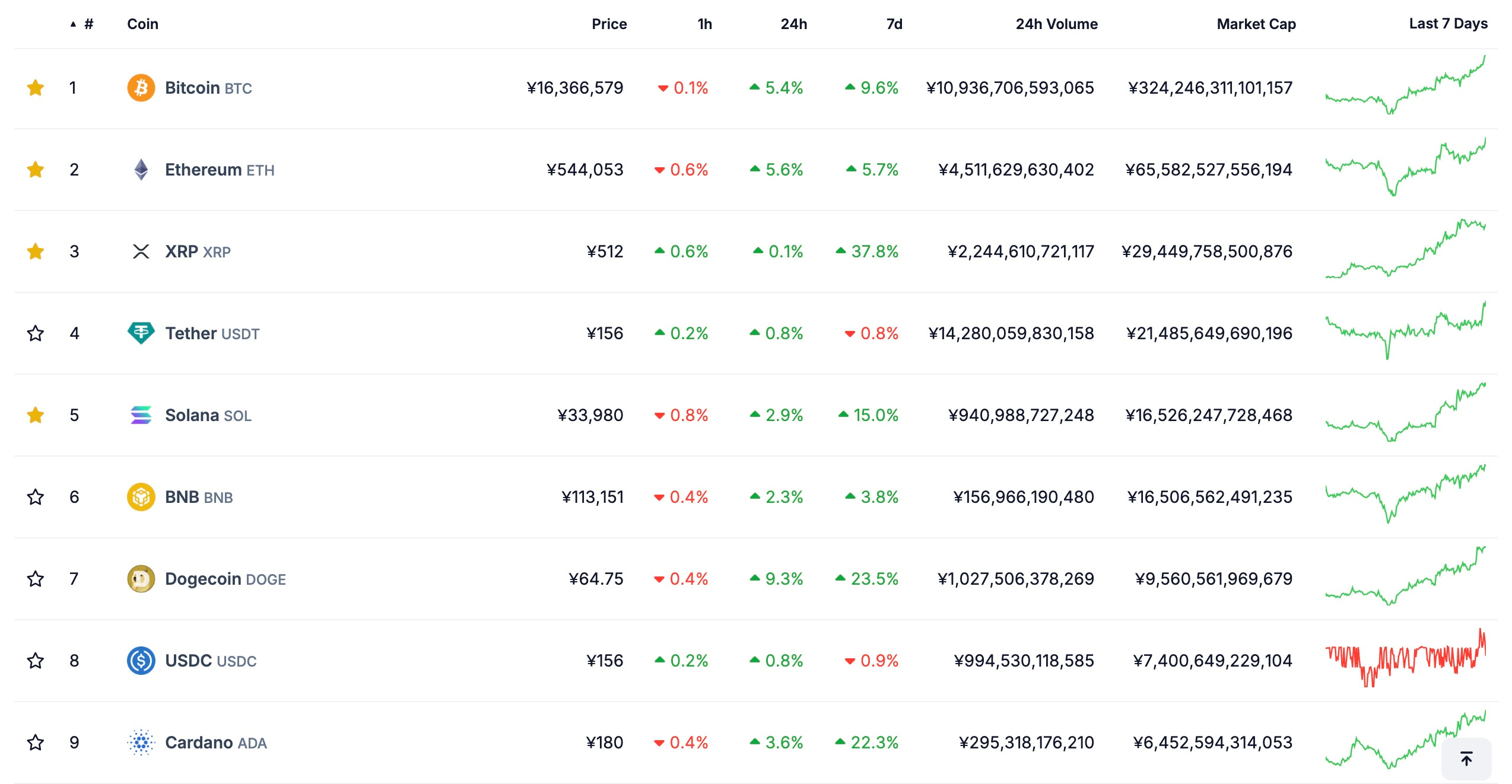Click the scroll-to-top arrow button
This screenshot has width=1512, height=784.
point(1466,758)
